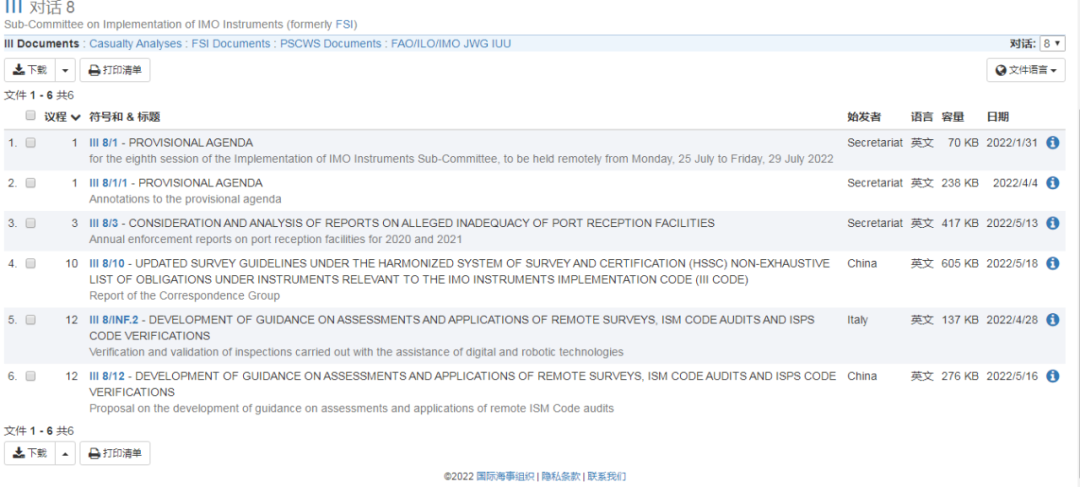Screen dimensions: 1080x487
Task: Open document link III 8/12
Action: (x=107, y=376)
